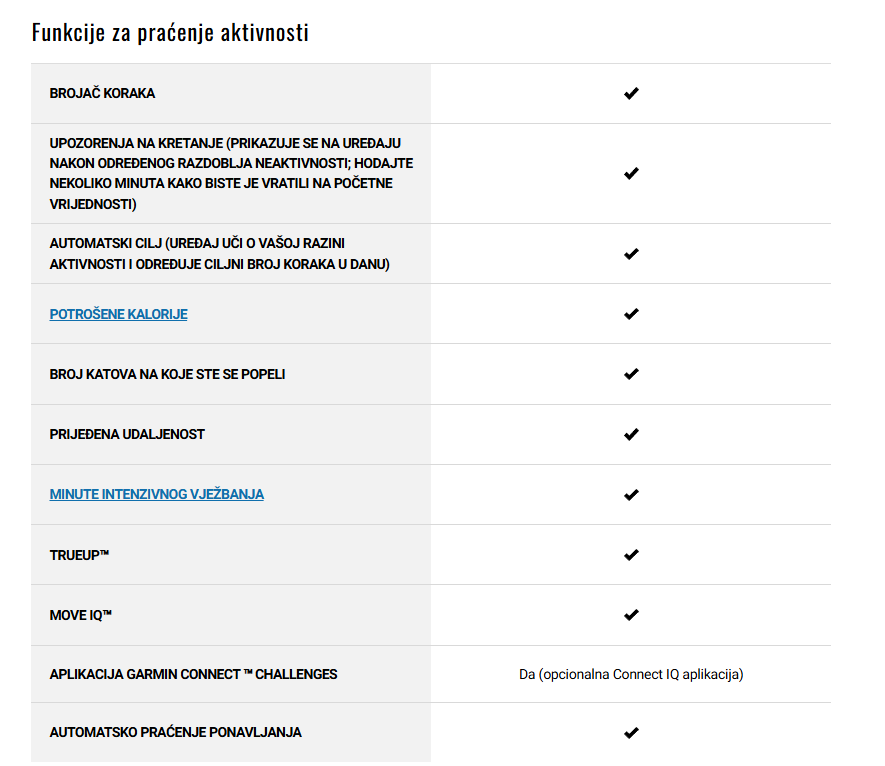
Task: Select Broj katova na koje ste se popeli
Action: (x=167, y=374)
